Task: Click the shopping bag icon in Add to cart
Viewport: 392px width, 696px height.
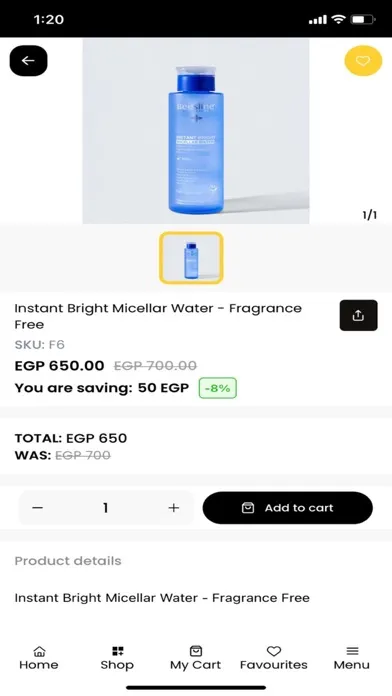Action: pyautogui.click(x=248, y=508)
